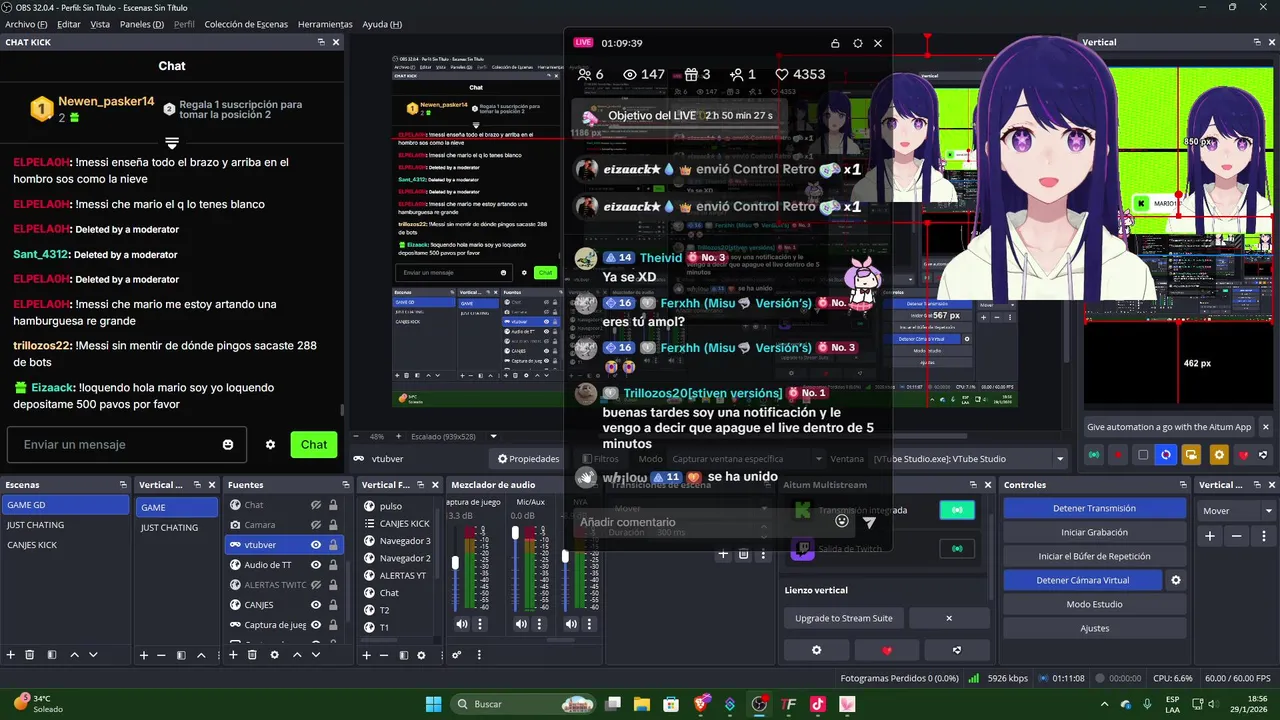Open Archivo menu
1280x720 pixels.
(x=26, y=24)
